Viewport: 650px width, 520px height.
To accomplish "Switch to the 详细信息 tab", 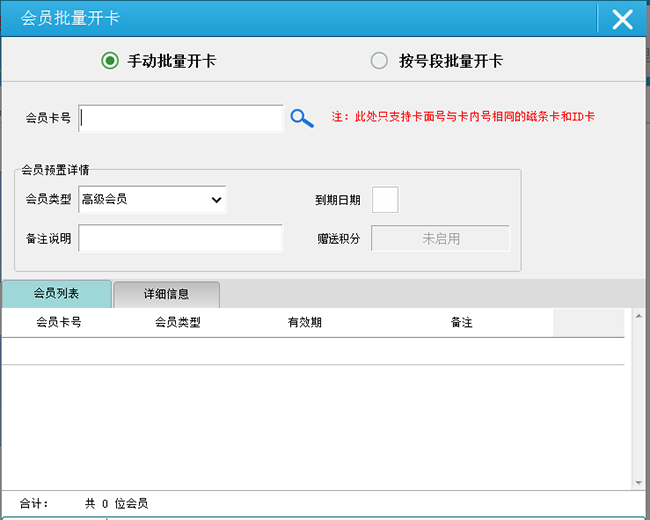I will click(166, 295).
